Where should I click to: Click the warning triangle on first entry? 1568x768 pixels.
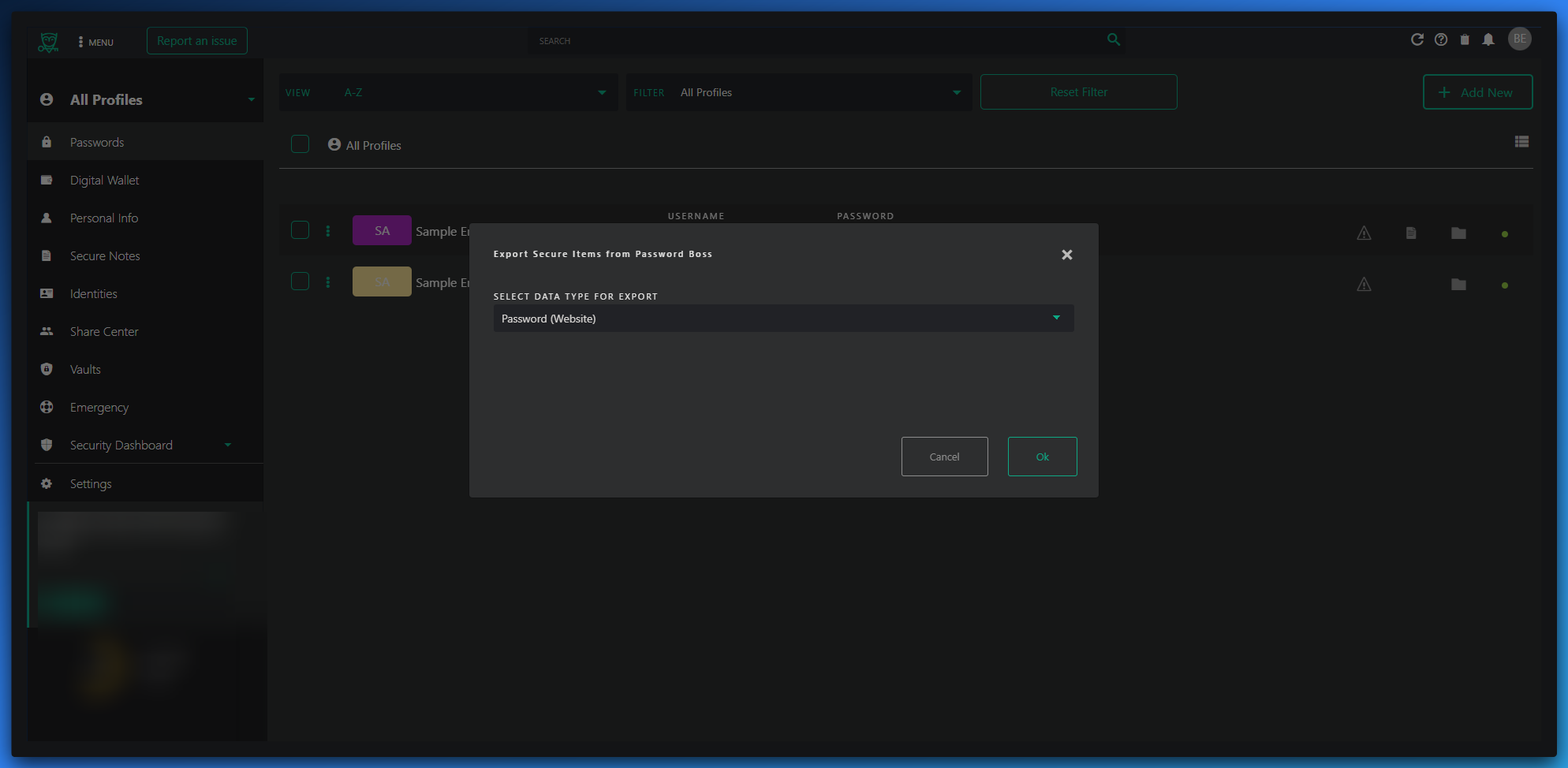tap(1364, 233)
